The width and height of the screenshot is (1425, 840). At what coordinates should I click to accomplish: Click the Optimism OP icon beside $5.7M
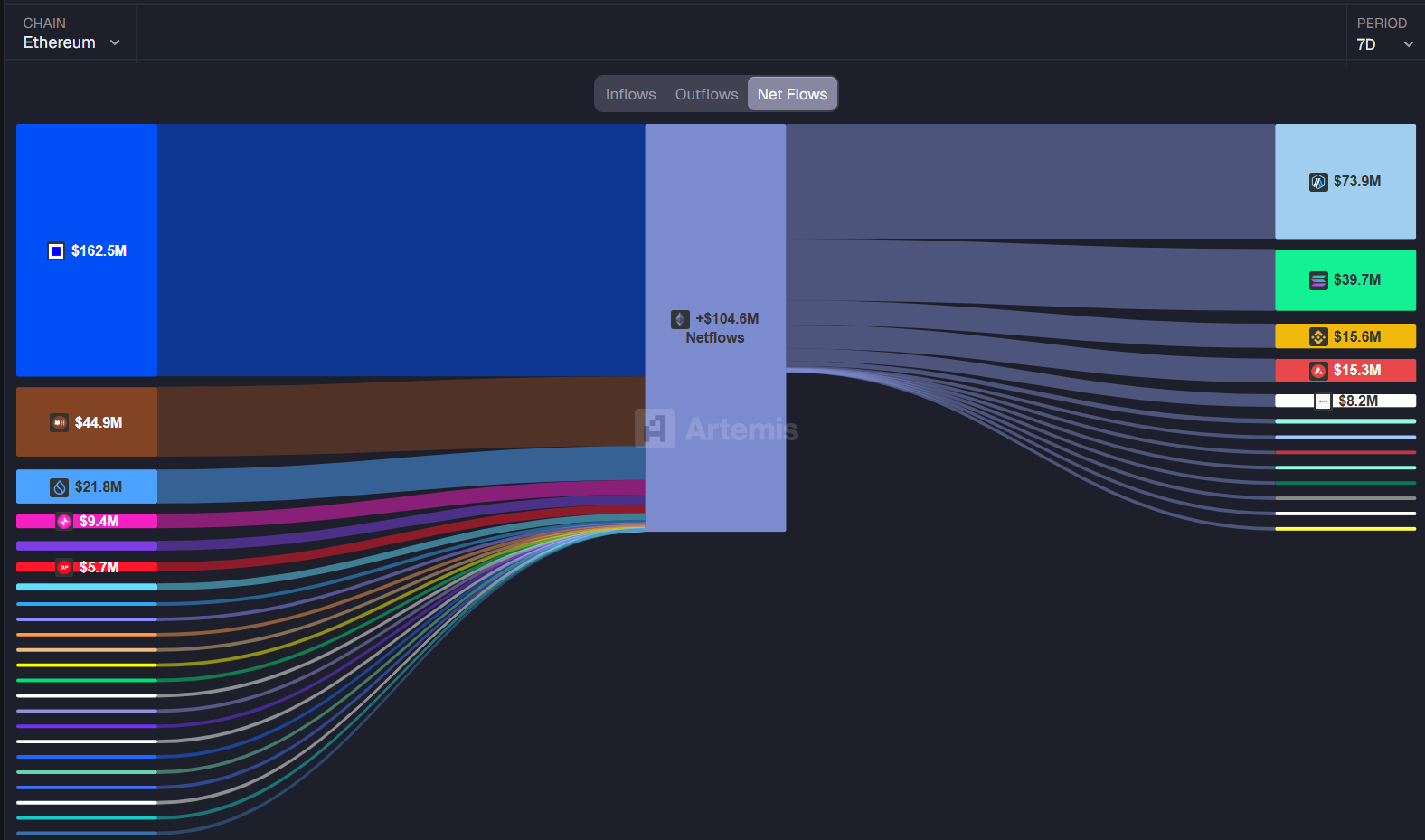pyautogui.click(x=64, y=567)
